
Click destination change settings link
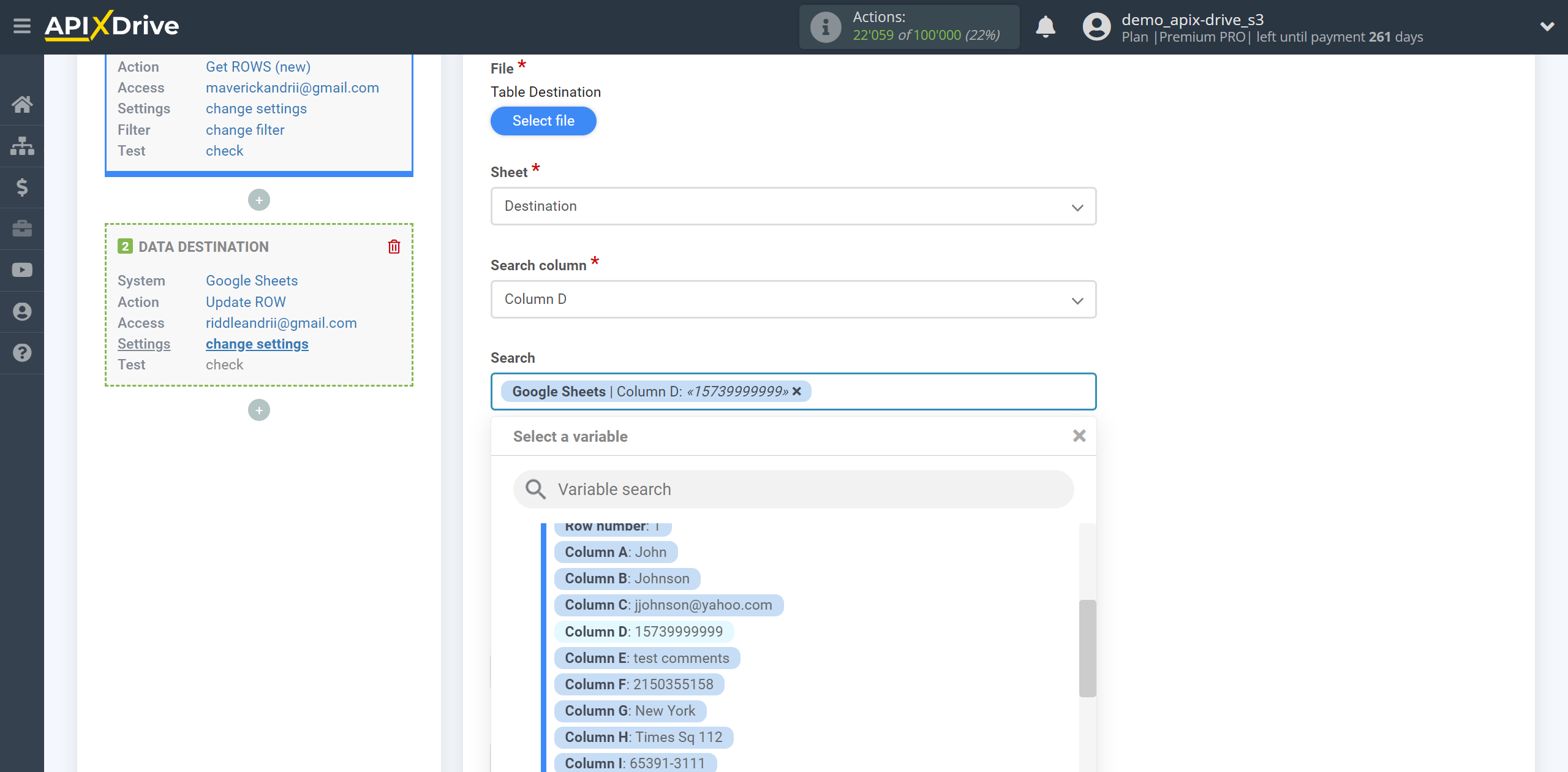click(x=257, y=344)
